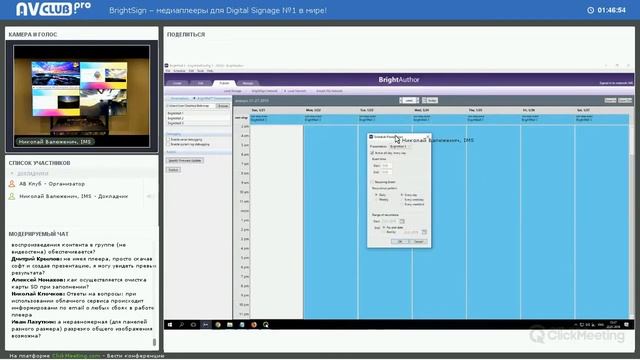Select the Daily recurrence radio button
This screenshot has height=360, width=640.
(x=376, y=195)
